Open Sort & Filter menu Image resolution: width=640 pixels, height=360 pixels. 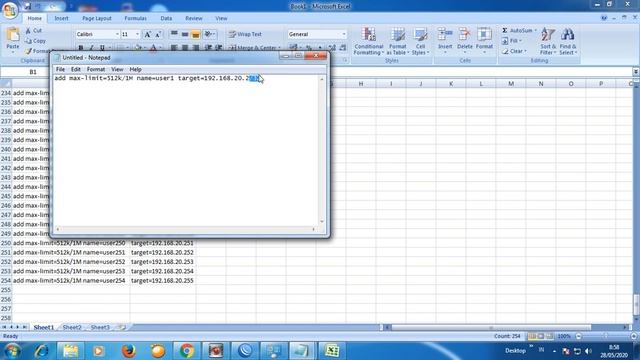pos(548,41)
